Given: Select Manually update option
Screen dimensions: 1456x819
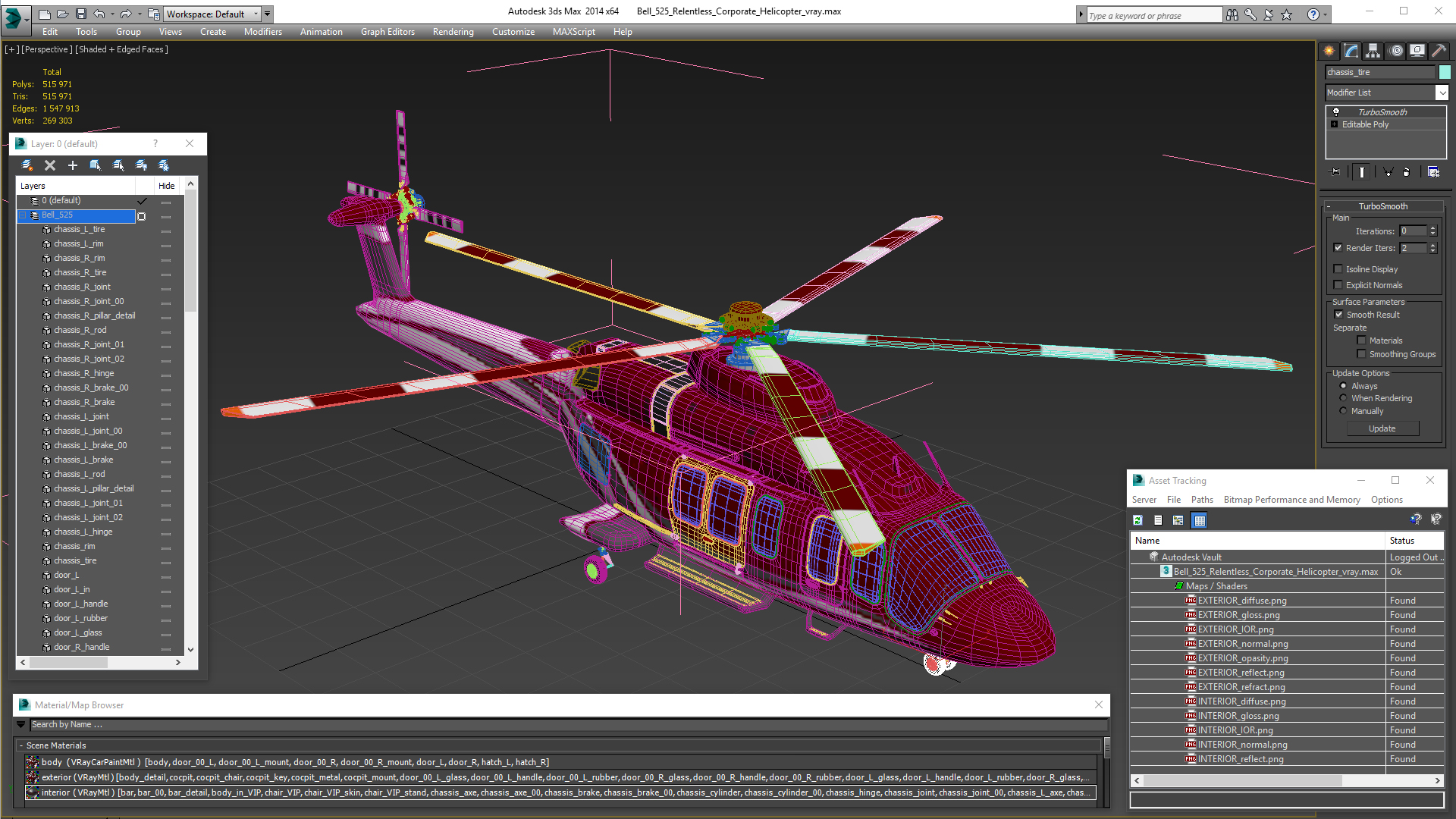Looking at the screenshot, I should pyautogui.click(x=1344, y=411).
